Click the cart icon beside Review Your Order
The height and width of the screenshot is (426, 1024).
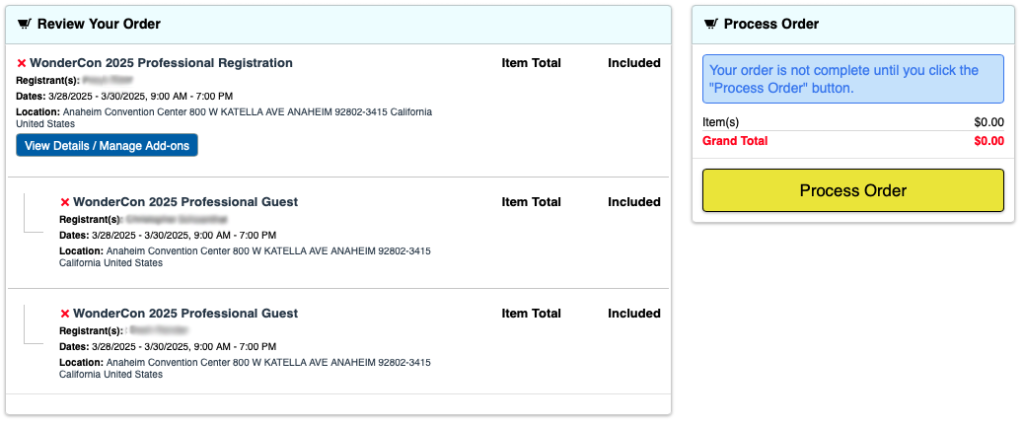pyautogui.click(x=25, y=24)
